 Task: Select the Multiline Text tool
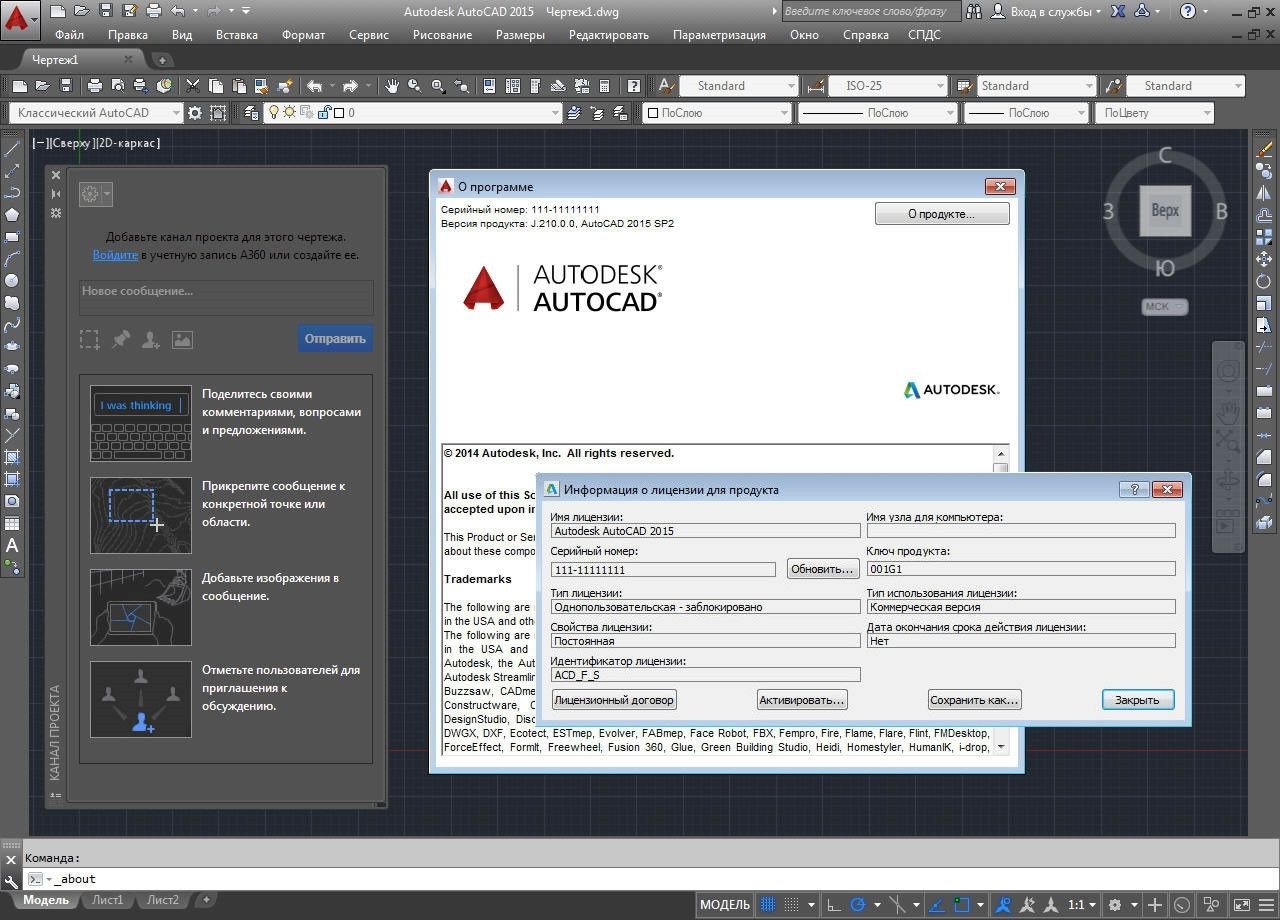12,545
